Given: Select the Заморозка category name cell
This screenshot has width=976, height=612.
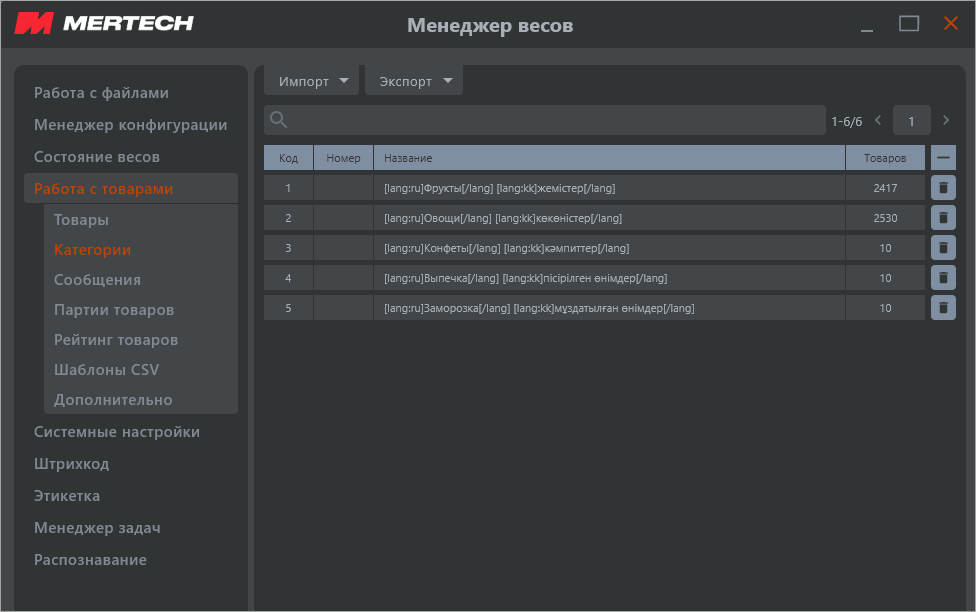Looking at the screenshot, I should click(x=609, y=307).
